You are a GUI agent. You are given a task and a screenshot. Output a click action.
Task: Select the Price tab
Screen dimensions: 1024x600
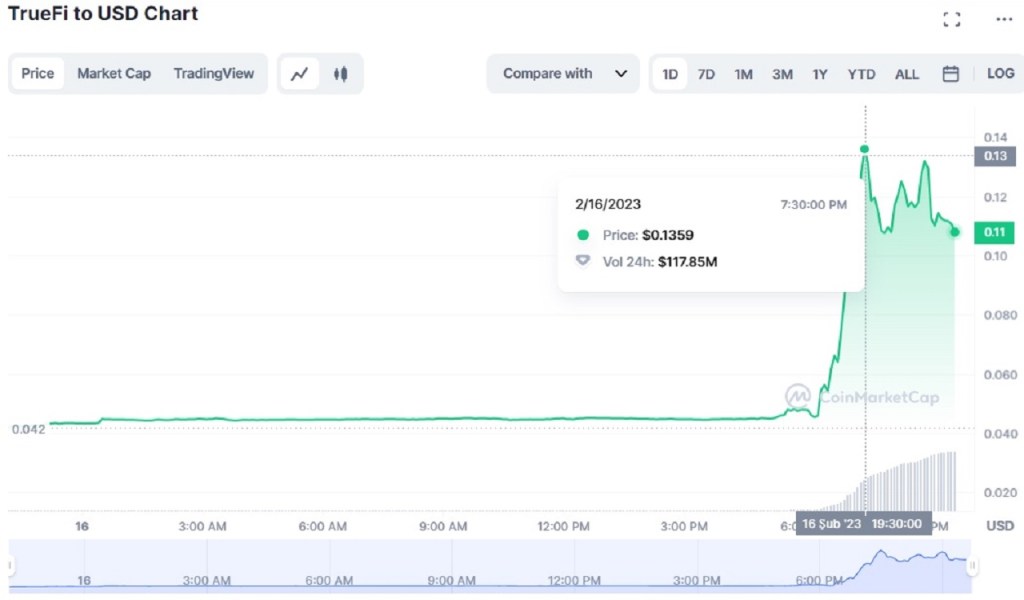37,73
